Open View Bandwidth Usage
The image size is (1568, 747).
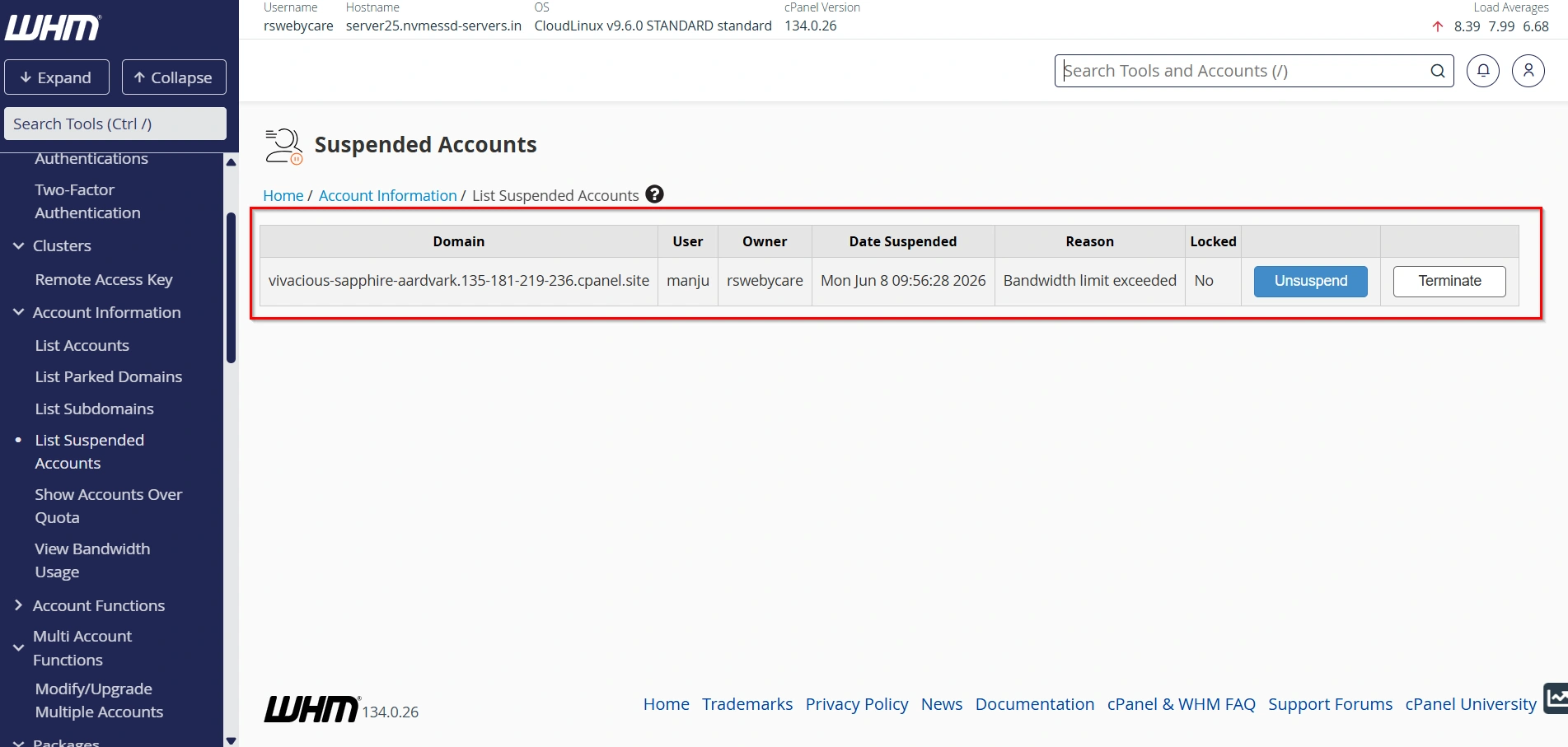coord(92,560)
